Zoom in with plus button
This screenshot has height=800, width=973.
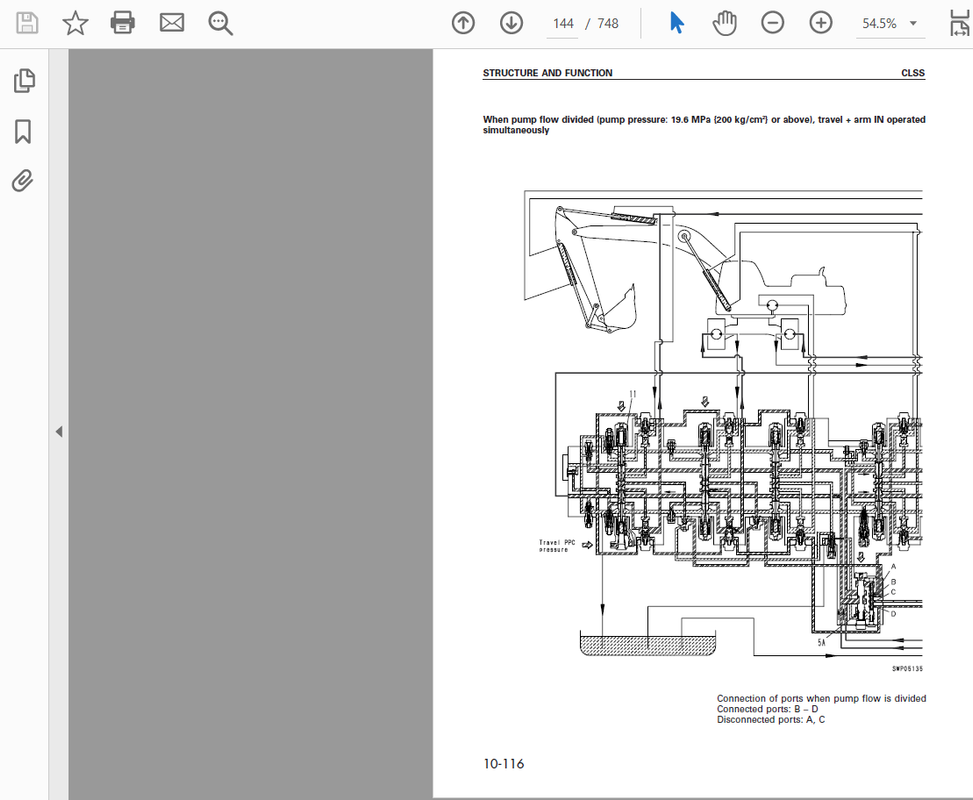pyautogui.click(x=821, y=24)
